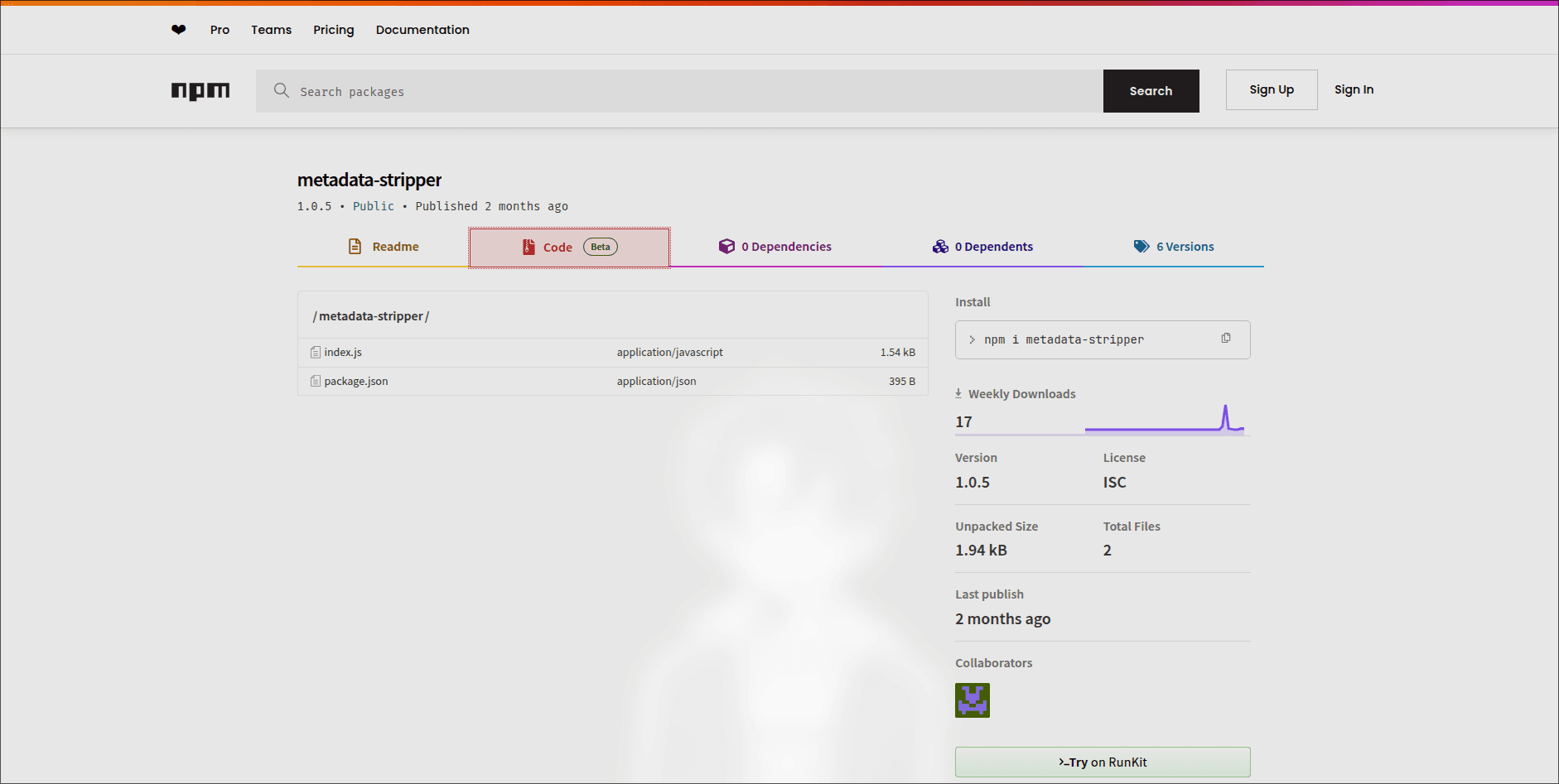This screenshot has width=1559, height=784.
Task: Click the weekly downloads sparkline chart
Action: coord(1164,420)
